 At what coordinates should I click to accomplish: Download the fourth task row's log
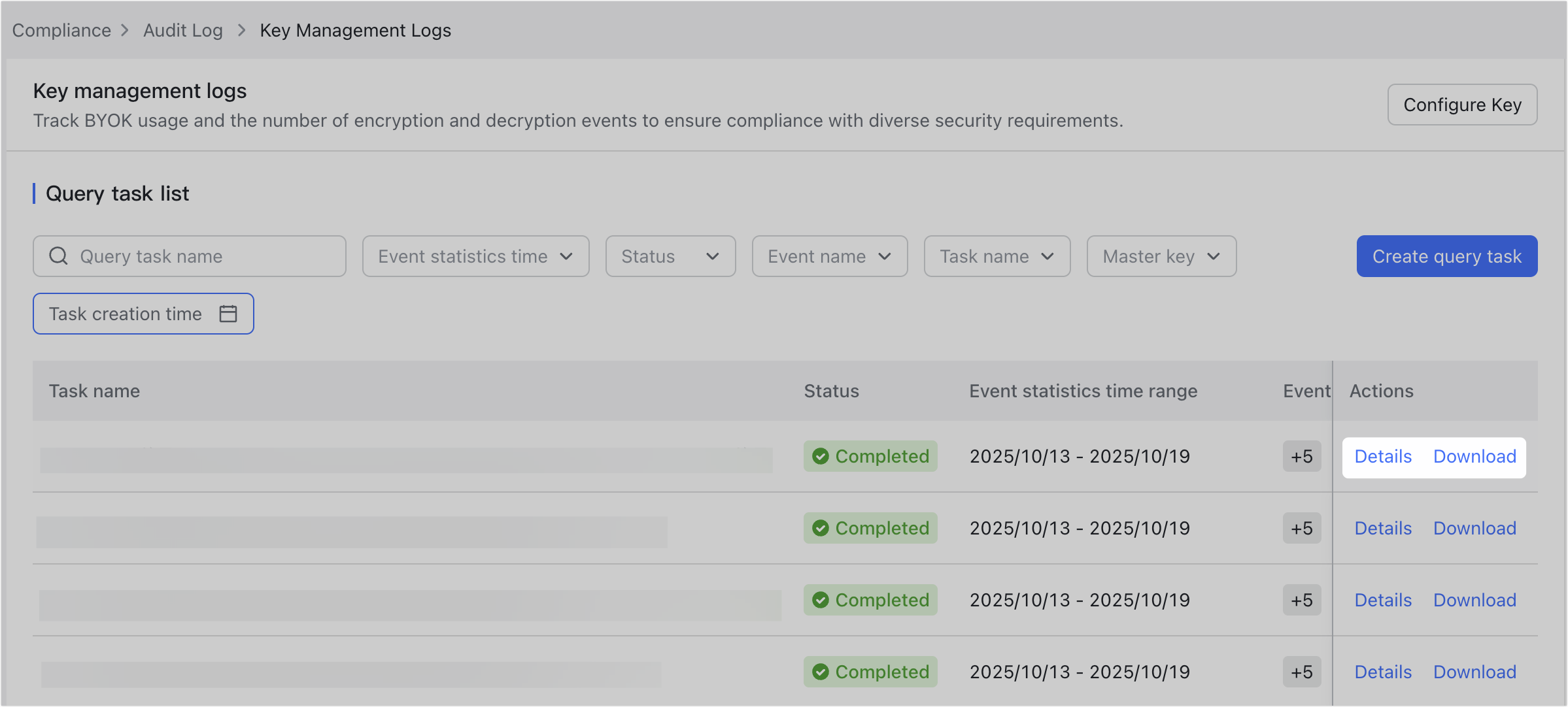pos(1475,672)
